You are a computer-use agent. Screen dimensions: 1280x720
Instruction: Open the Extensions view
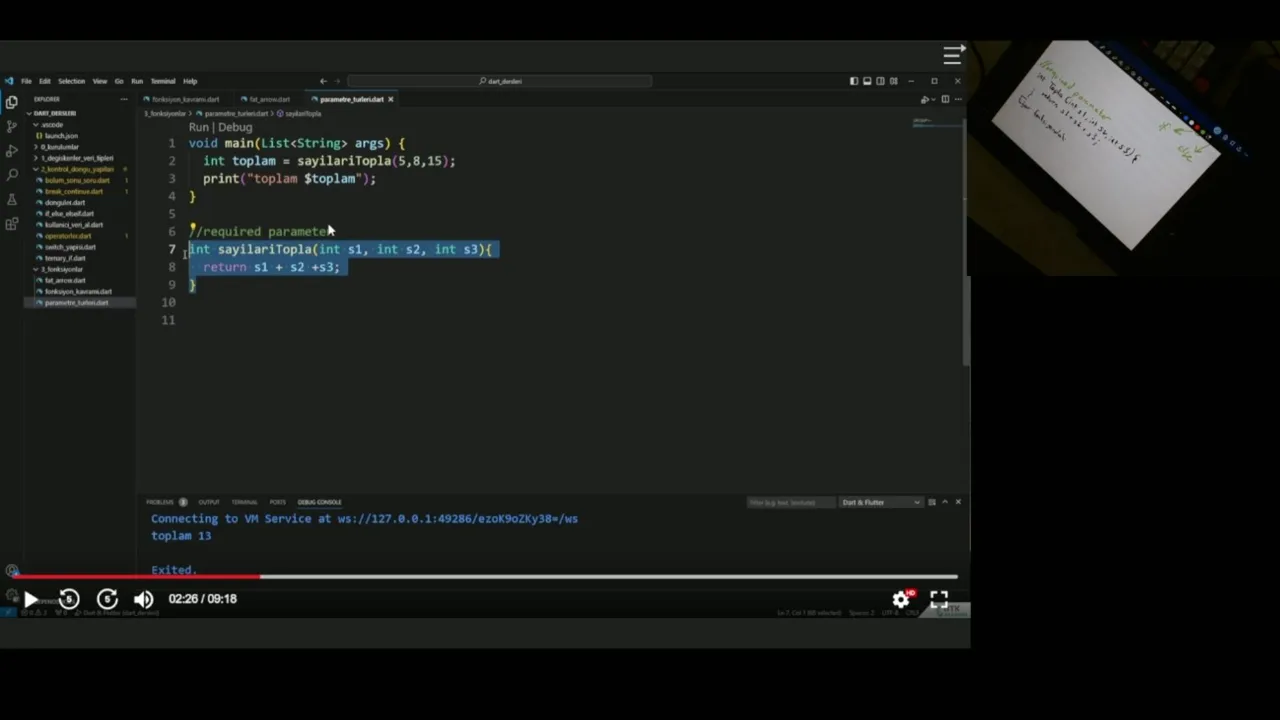12,224
